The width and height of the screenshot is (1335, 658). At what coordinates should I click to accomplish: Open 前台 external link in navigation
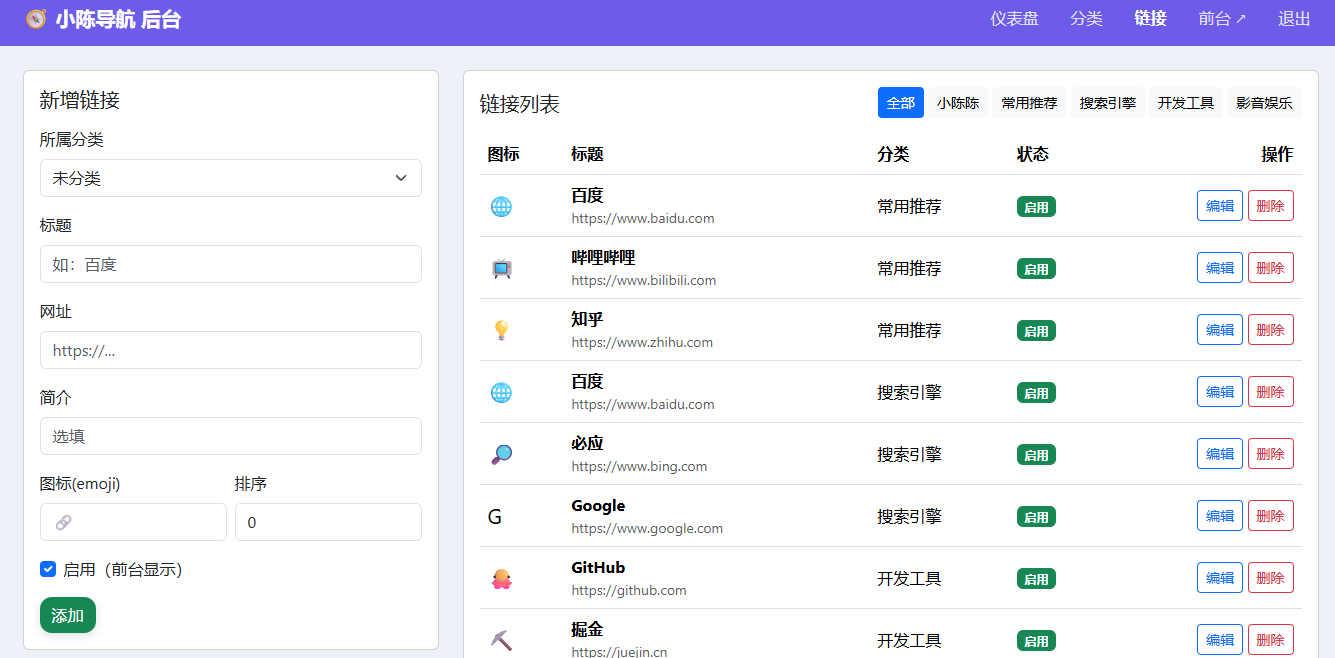click(1222, 19)
